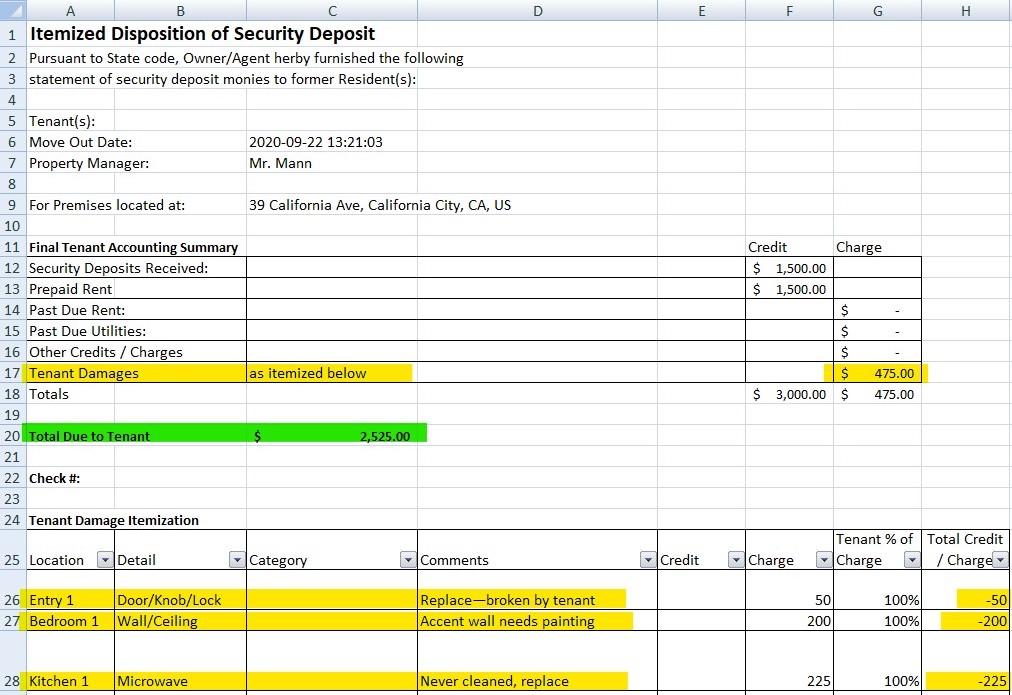1012x695 pixels.
Task: Click the 'Prepaid Rent' label cell
Action: tap(70, 289)
